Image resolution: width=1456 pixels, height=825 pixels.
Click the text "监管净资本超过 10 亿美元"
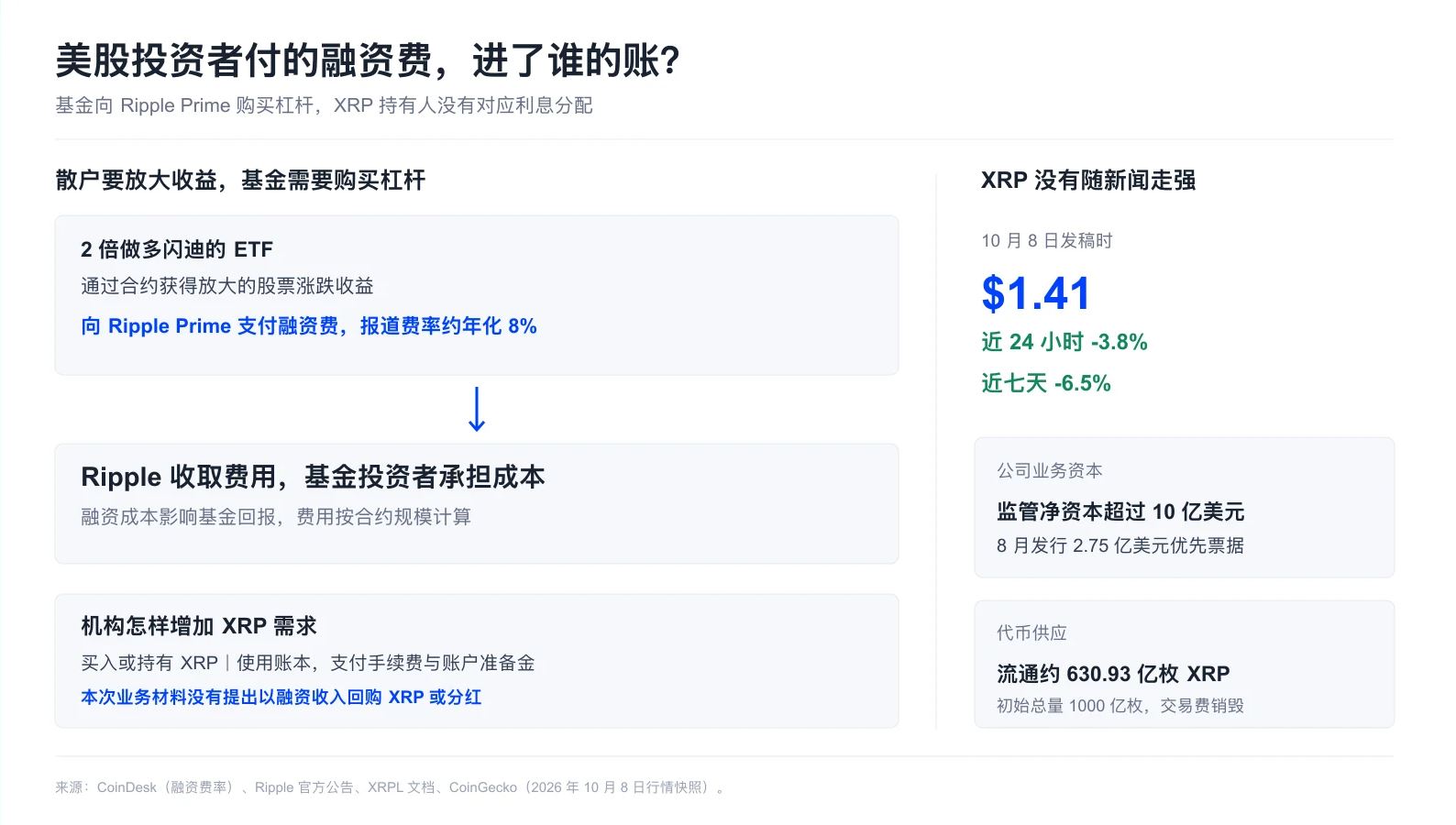[1120, 511]
